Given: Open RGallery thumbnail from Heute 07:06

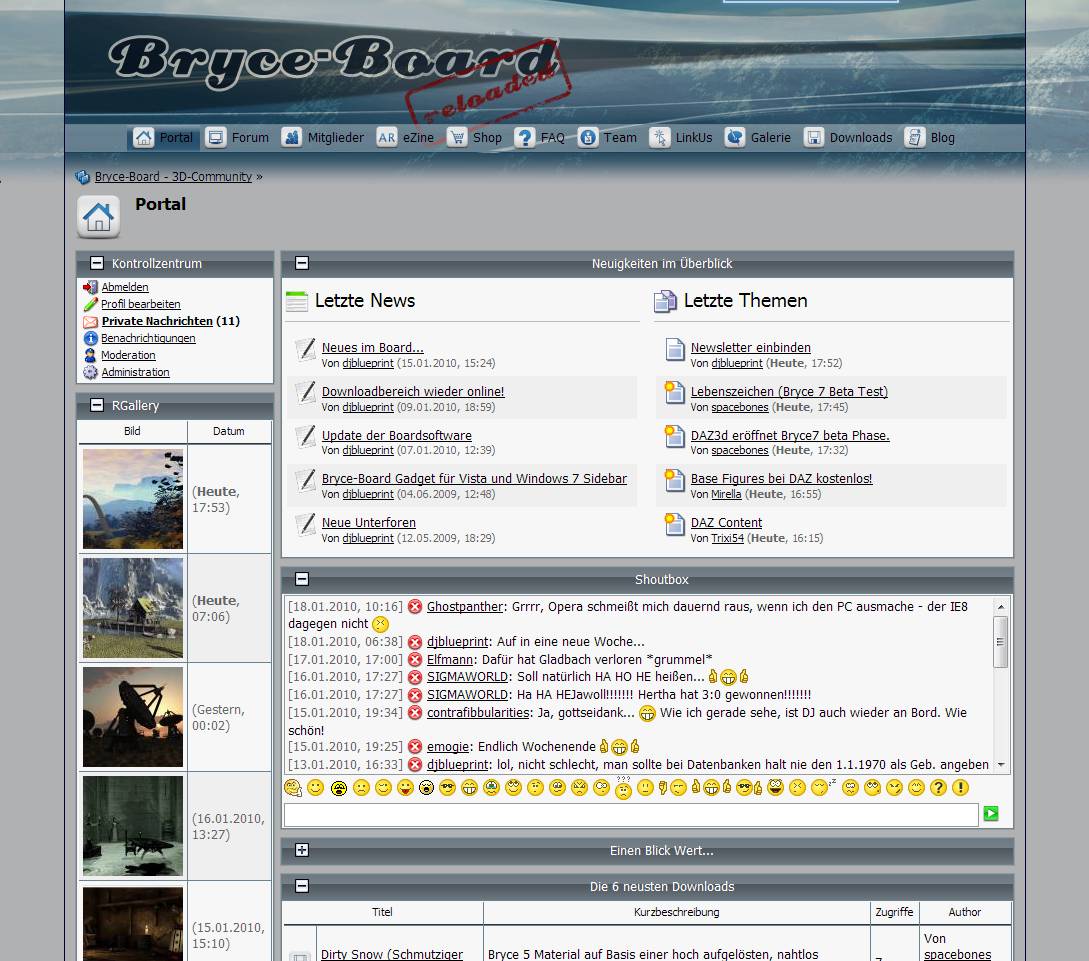Looking at the screenshot, I should click(133, 608).
